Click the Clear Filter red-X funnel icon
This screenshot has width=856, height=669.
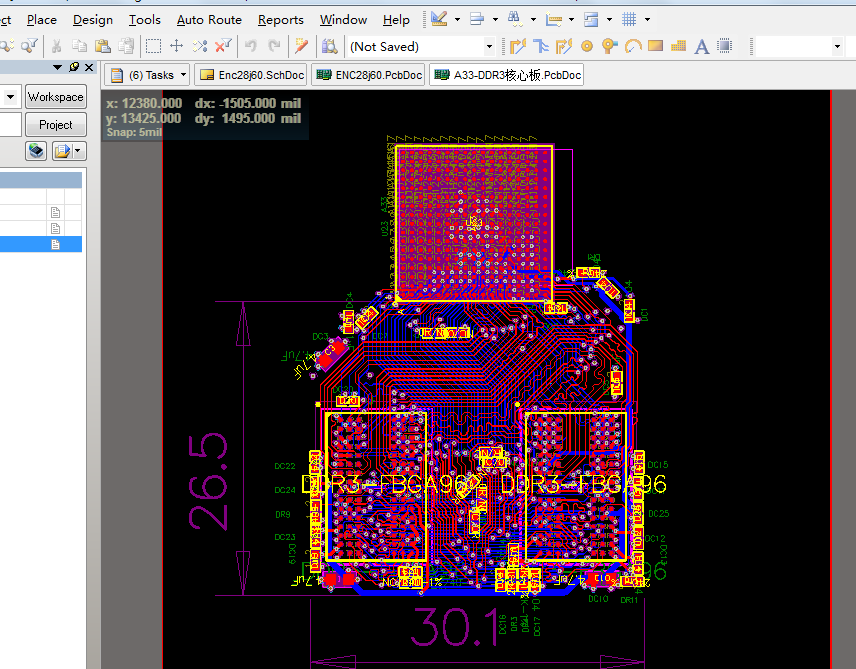(223, 46)
